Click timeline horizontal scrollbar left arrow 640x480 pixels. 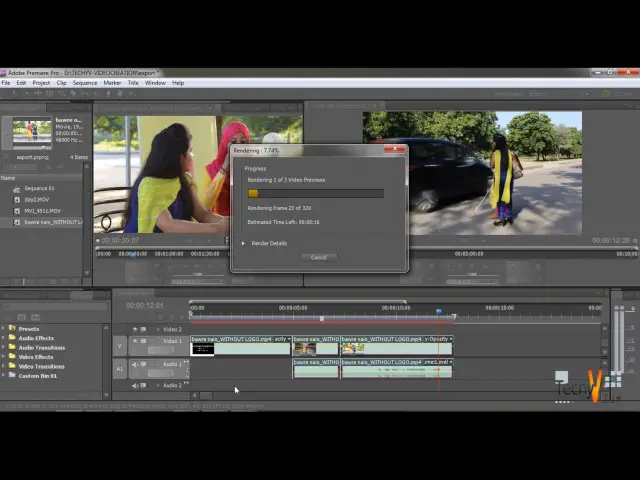[195, 395]
